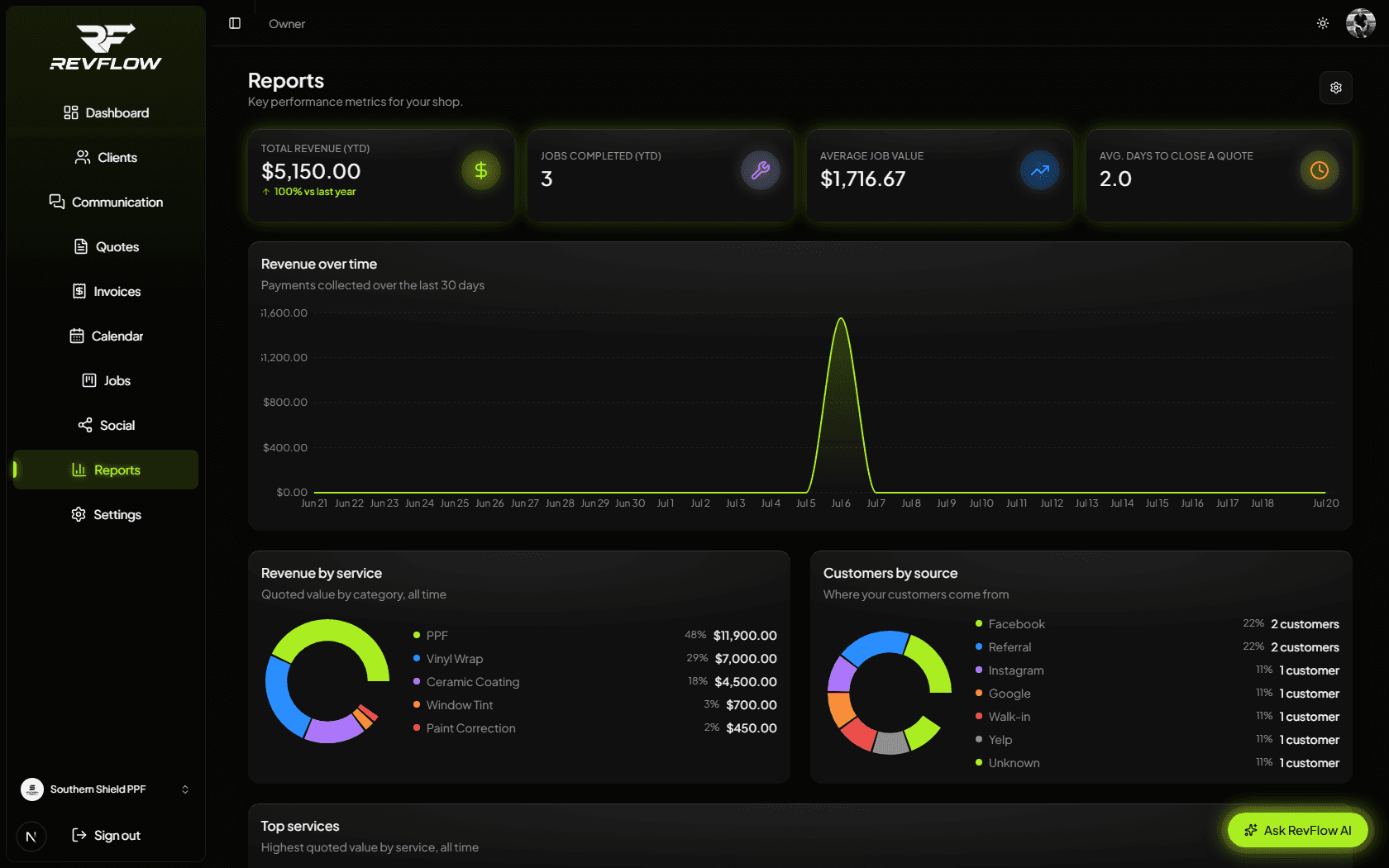Click the Owner breadcrumb label

287,24
